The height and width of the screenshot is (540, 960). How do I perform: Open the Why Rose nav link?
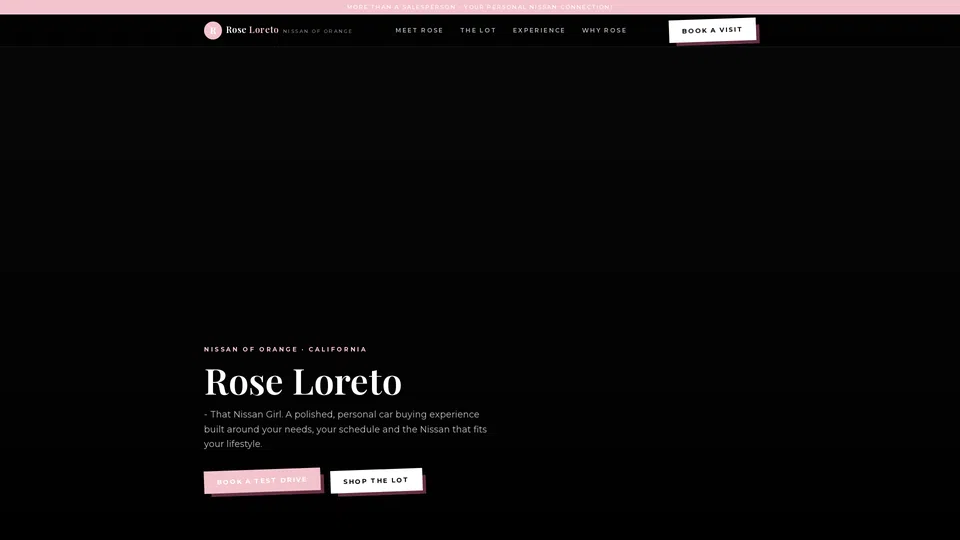click(x=604, y=30)
